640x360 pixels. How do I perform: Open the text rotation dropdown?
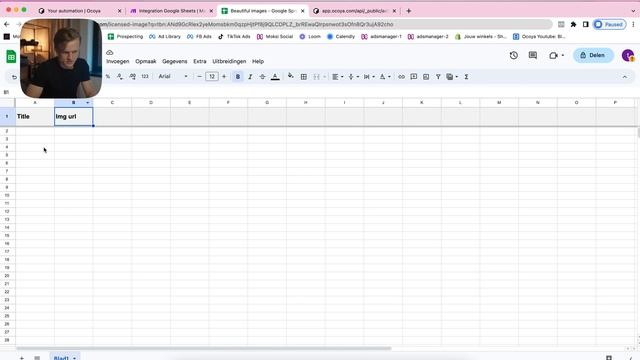point(385,77)
